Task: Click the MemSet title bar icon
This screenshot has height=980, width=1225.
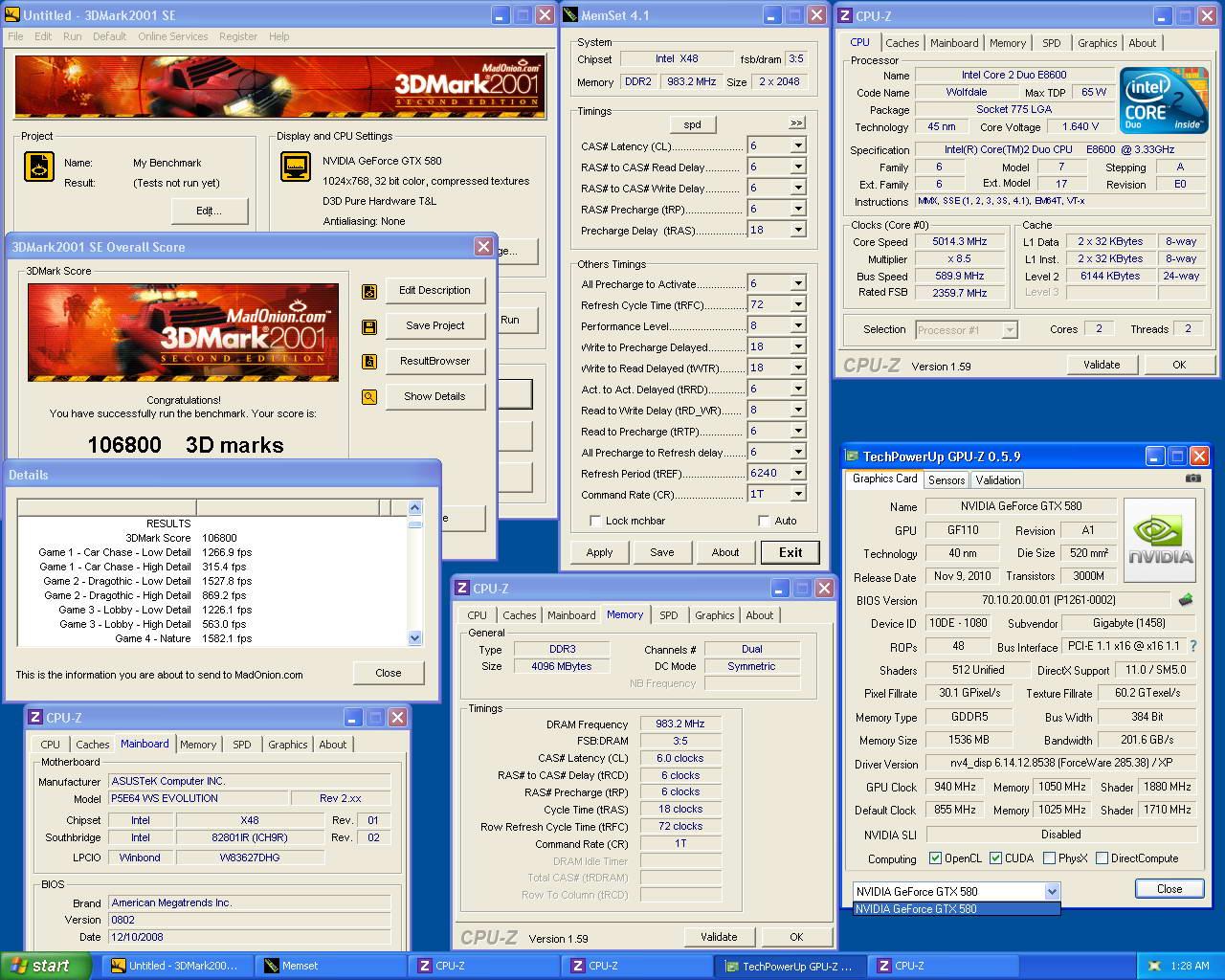Action: click(x=570, y=15)
